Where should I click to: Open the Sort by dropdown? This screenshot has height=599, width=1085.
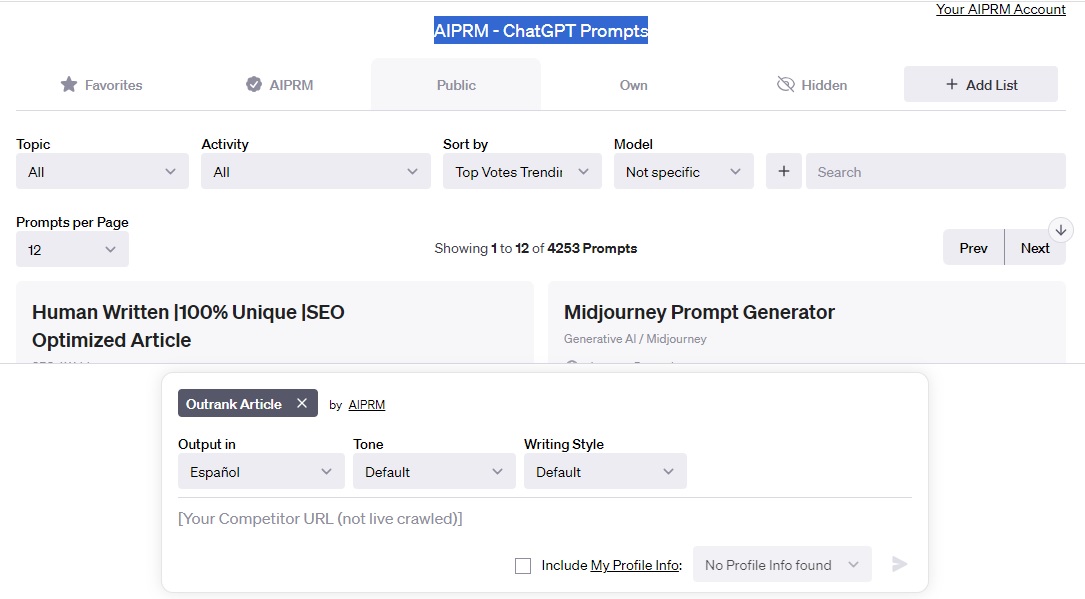click(521, 171)
